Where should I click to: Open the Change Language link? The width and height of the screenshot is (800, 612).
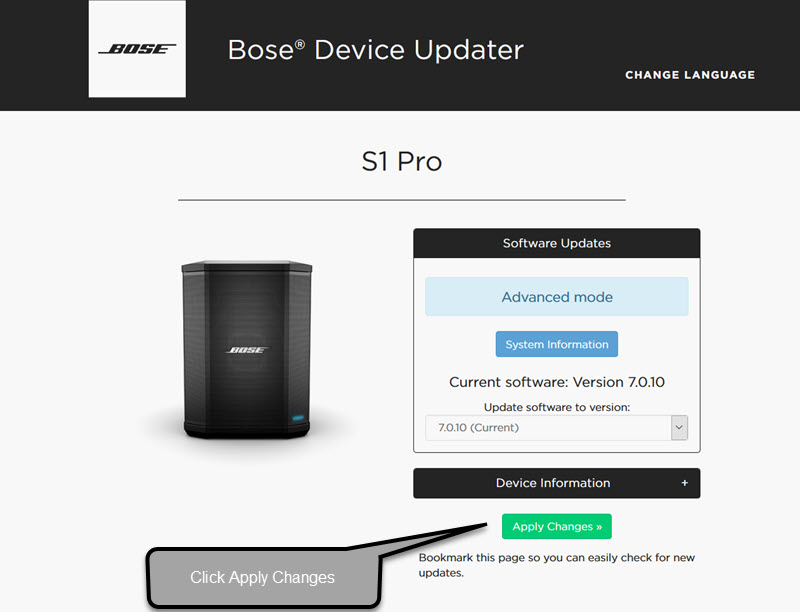(x=690, y=75)
